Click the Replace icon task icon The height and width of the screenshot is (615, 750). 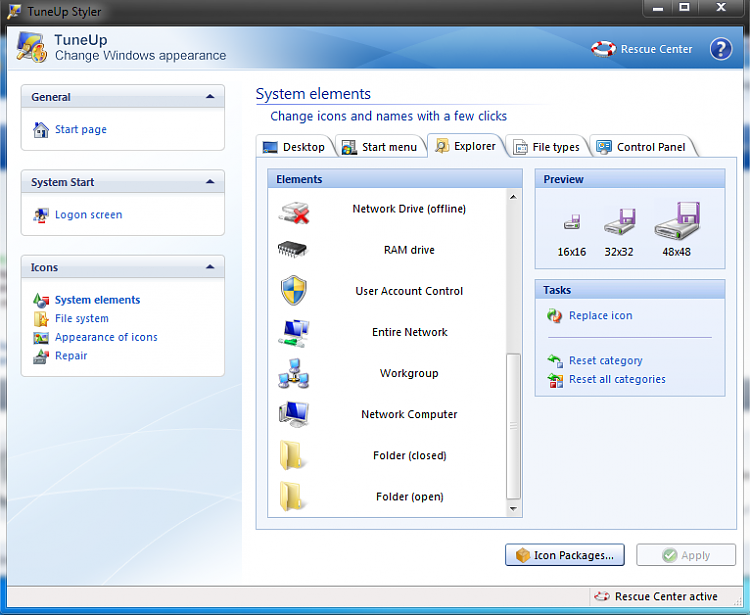point(554,316)
